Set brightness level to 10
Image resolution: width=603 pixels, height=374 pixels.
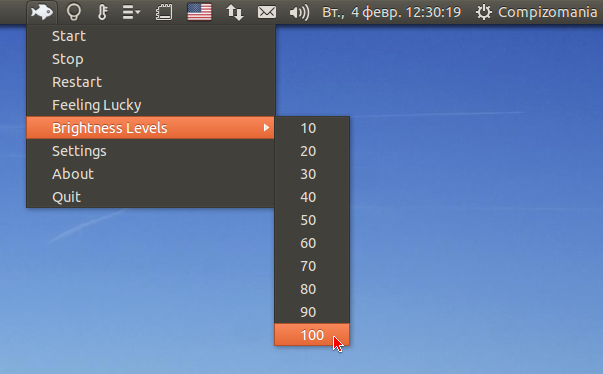pyautogui.click(x=312, y=128)
